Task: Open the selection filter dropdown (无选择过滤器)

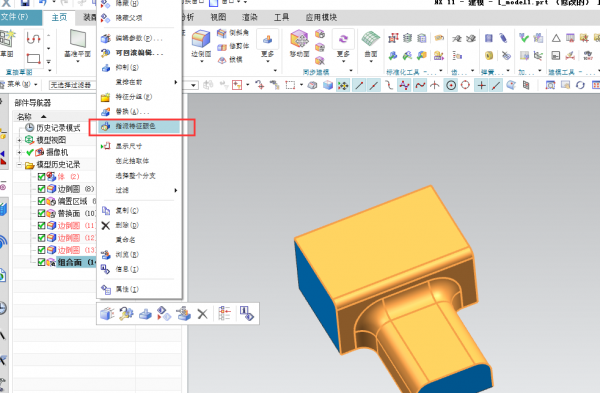Action: (71, 85)
